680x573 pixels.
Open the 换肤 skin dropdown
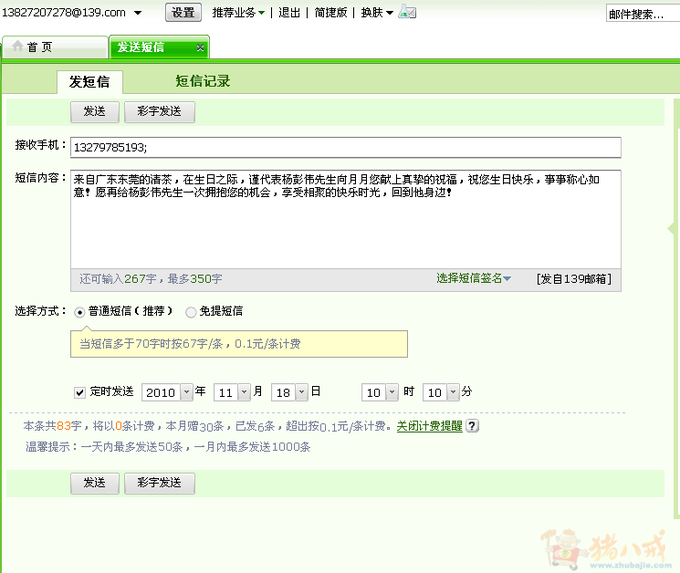377,13
